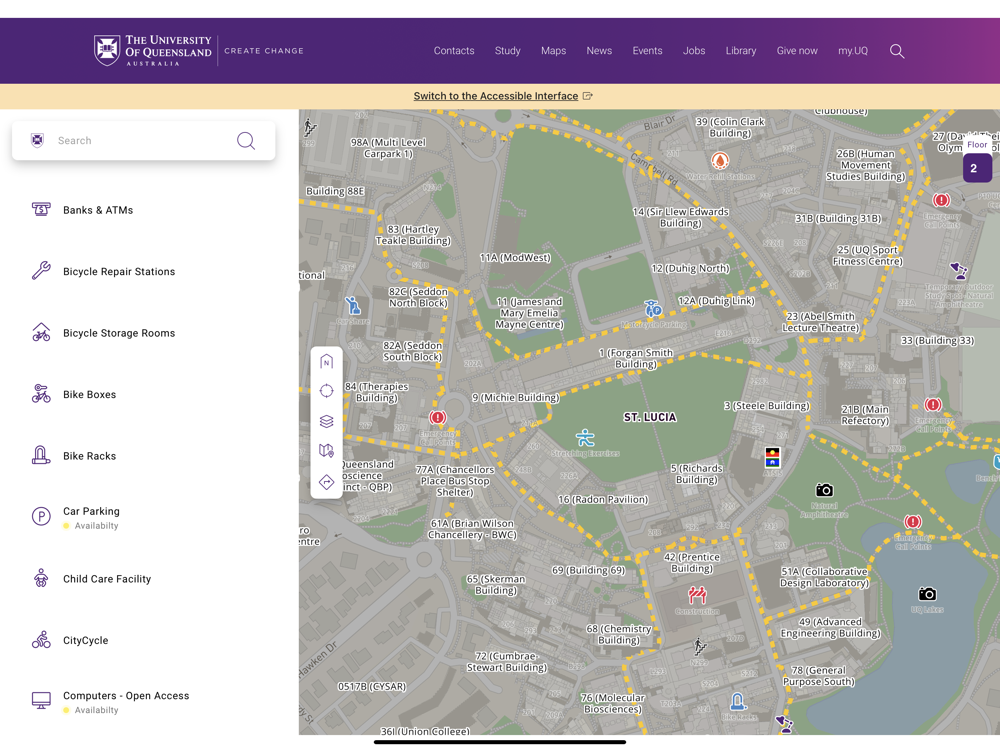Screen dimensions: 1000x750
Task: Click the Car Parking P icon
Action: pos(41,516)
